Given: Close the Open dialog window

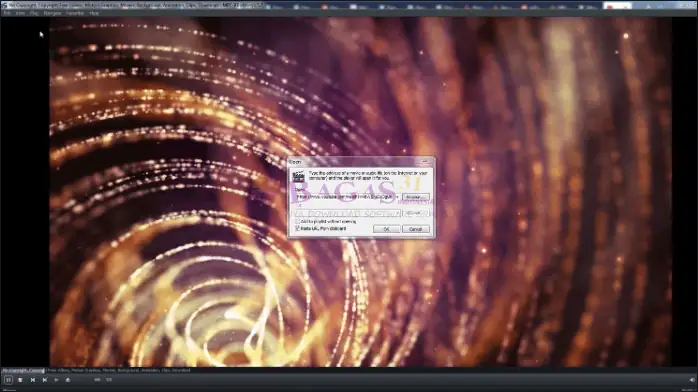Looking at the screenshot, I should (x=426, y=162).
